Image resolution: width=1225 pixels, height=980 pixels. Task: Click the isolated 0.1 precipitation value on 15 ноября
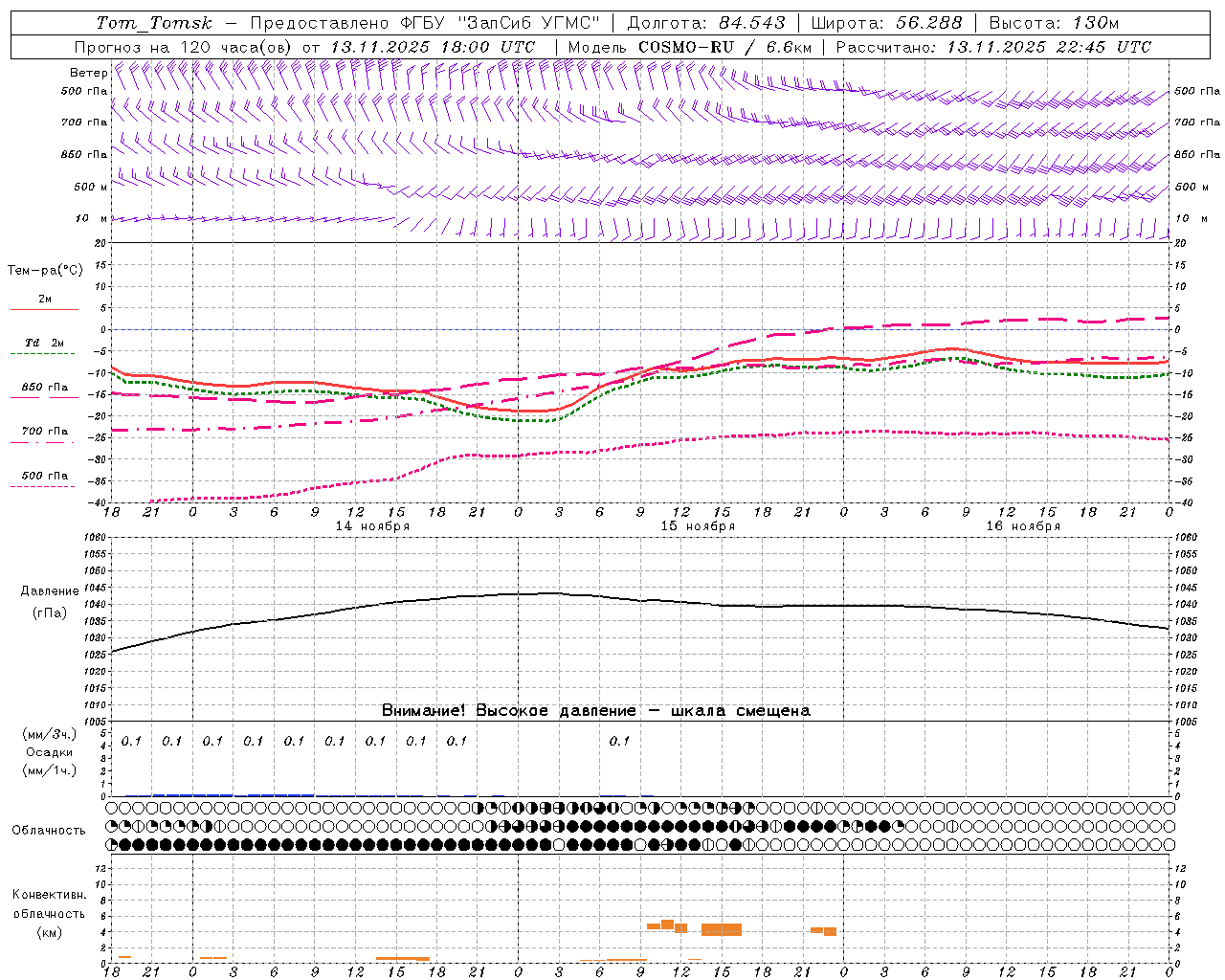tap(620, 741)
